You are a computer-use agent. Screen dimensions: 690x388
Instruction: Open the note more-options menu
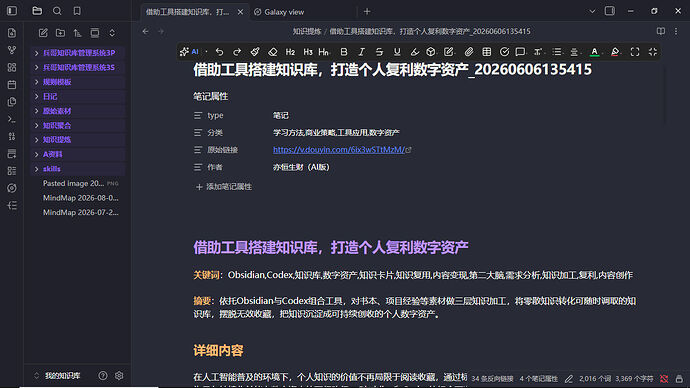click(676, 31)
